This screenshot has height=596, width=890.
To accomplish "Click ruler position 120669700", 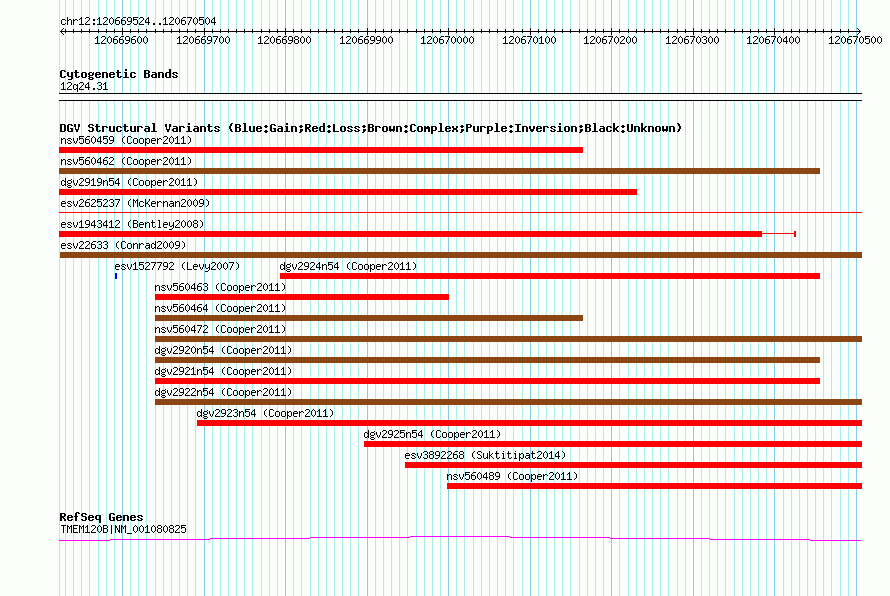I will click(203, 40).
